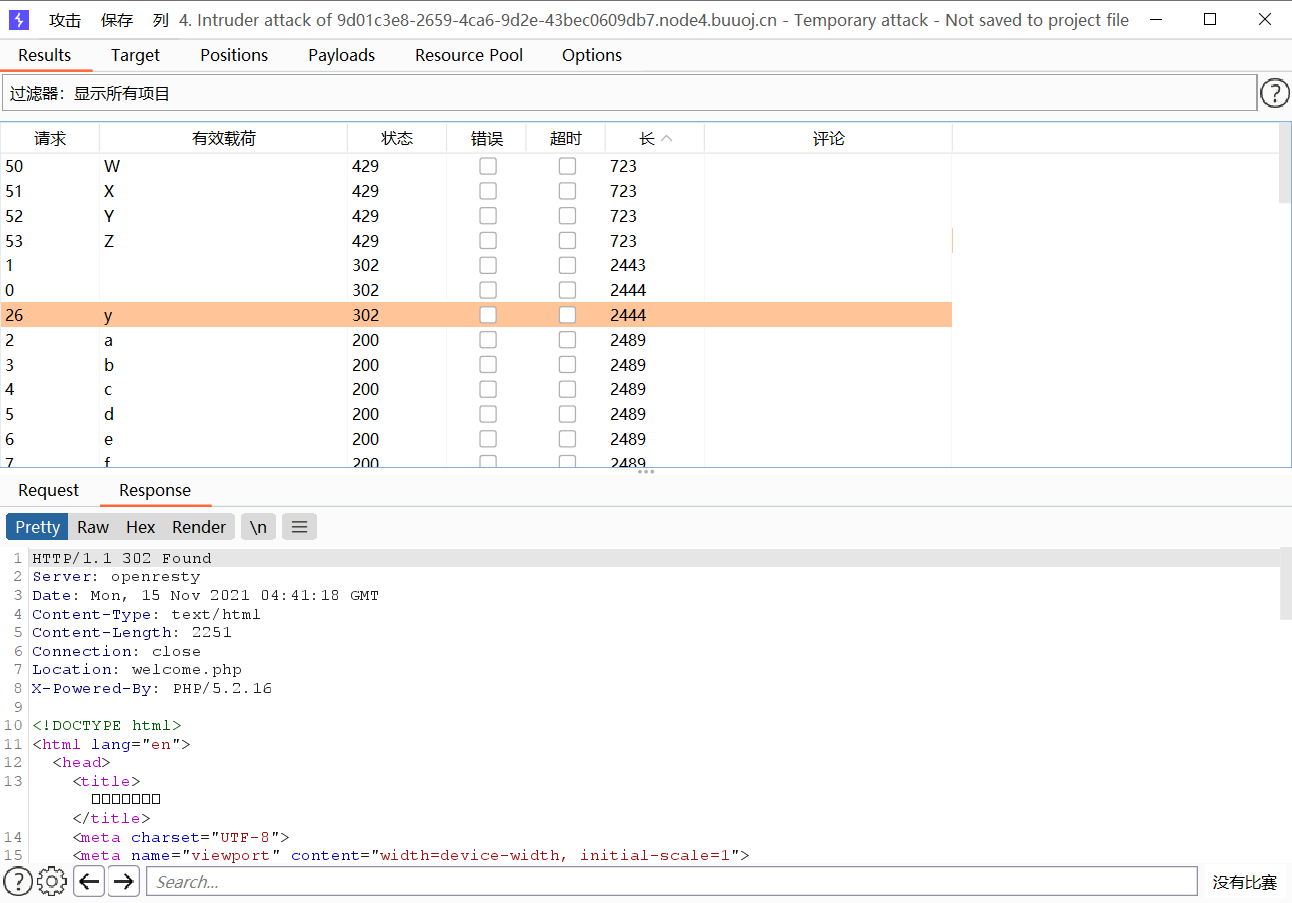Go to previous search match with back arrow
This screenshot has height=903, width=1292.
89,881
